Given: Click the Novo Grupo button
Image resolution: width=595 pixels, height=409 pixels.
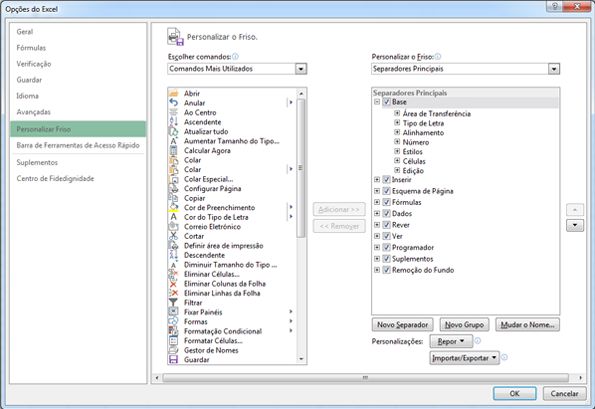Looking at the screenshot, I should pos(464,325).
